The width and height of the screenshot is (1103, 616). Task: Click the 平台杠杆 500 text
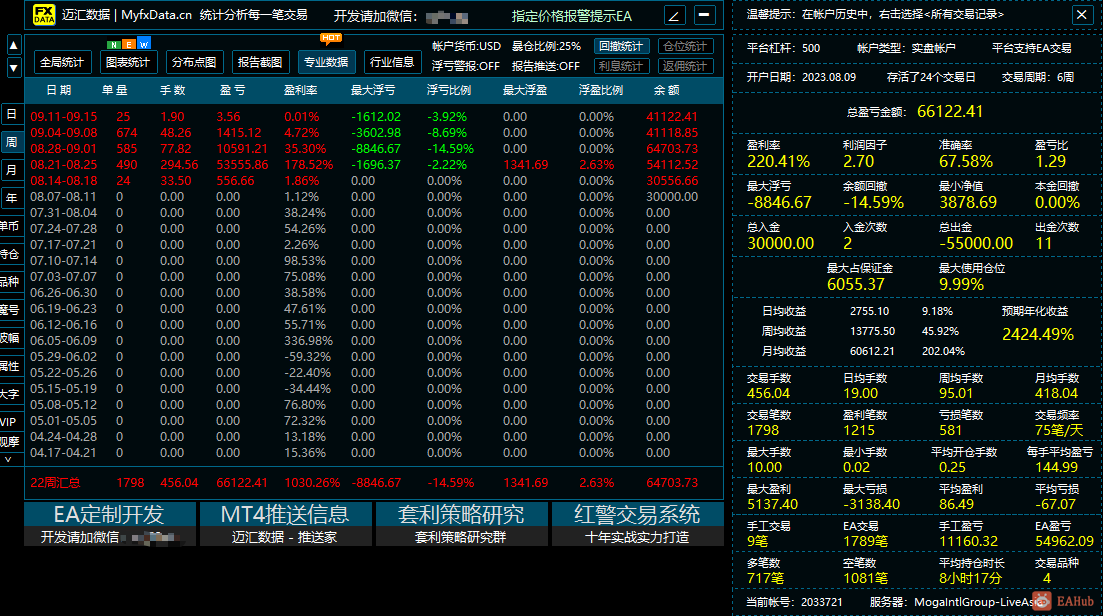pos(783,48)
